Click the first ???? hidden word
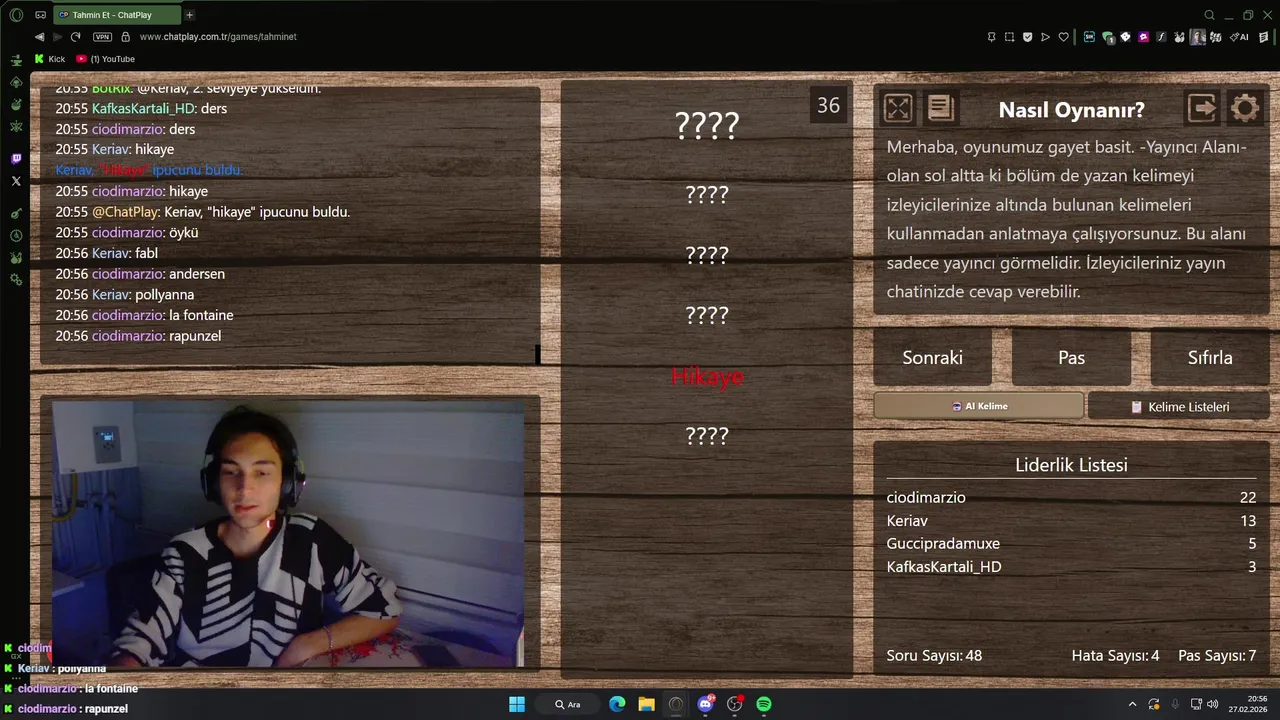 coord(707,126)
